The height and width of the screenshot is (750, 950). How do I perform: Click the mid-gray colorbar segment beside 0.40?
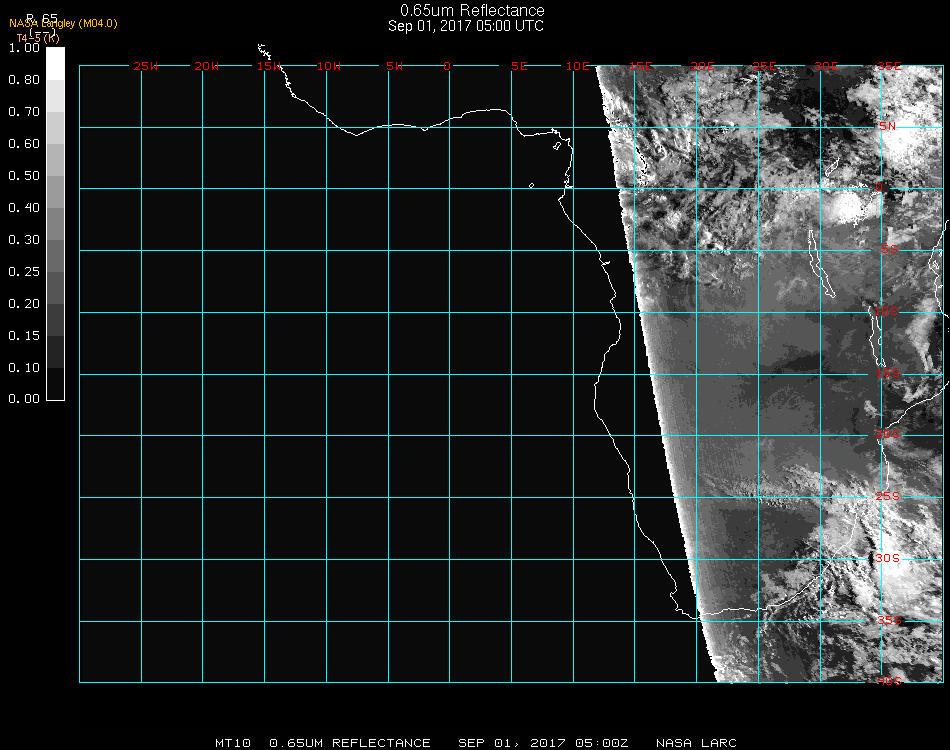click(x=55, y=224)
